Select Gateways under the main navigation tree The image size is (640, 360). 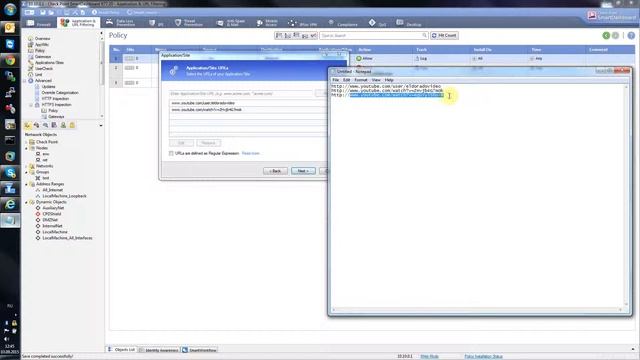coord(40,57)
